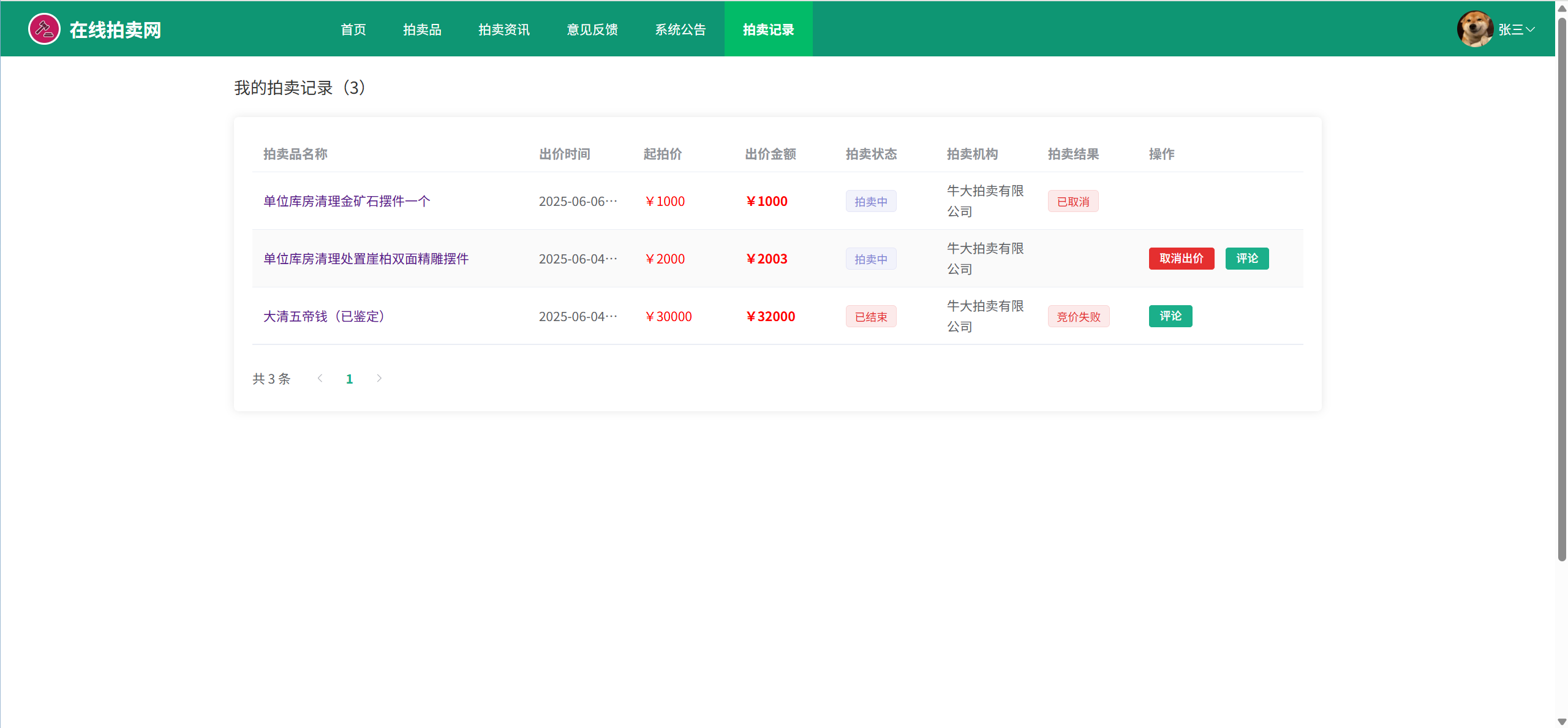
Task: Click the Shiba dog user avatar
Action: (1474, 29)
